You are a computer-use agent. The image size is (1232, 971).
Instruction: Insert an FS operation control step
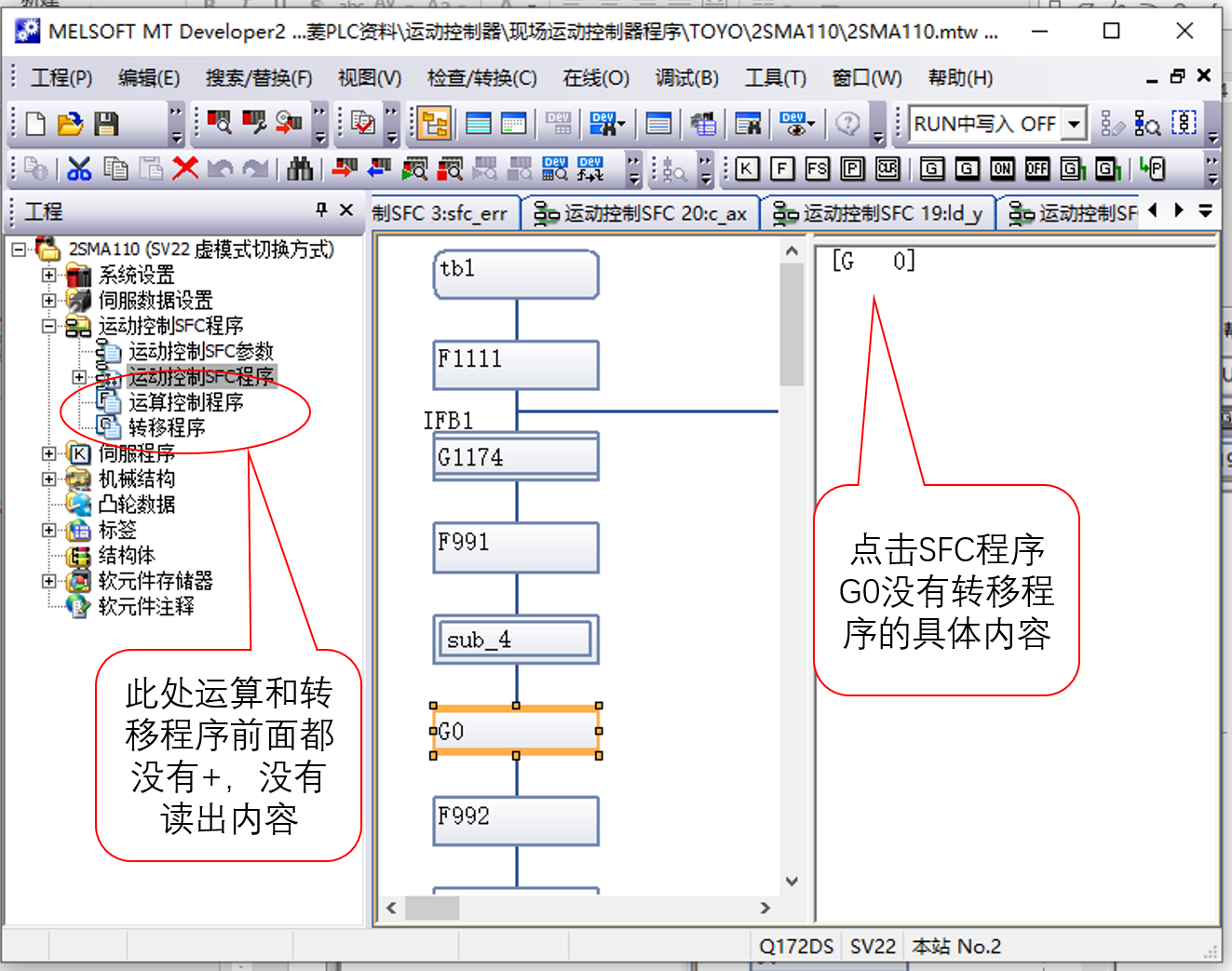[x=817, y=169]
